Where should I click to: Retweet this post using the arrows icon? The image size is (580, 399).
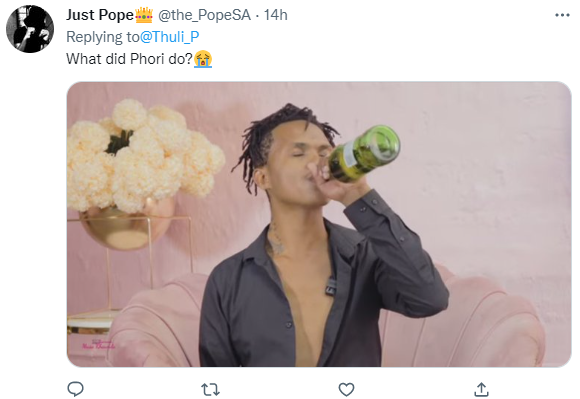point(210,389)
